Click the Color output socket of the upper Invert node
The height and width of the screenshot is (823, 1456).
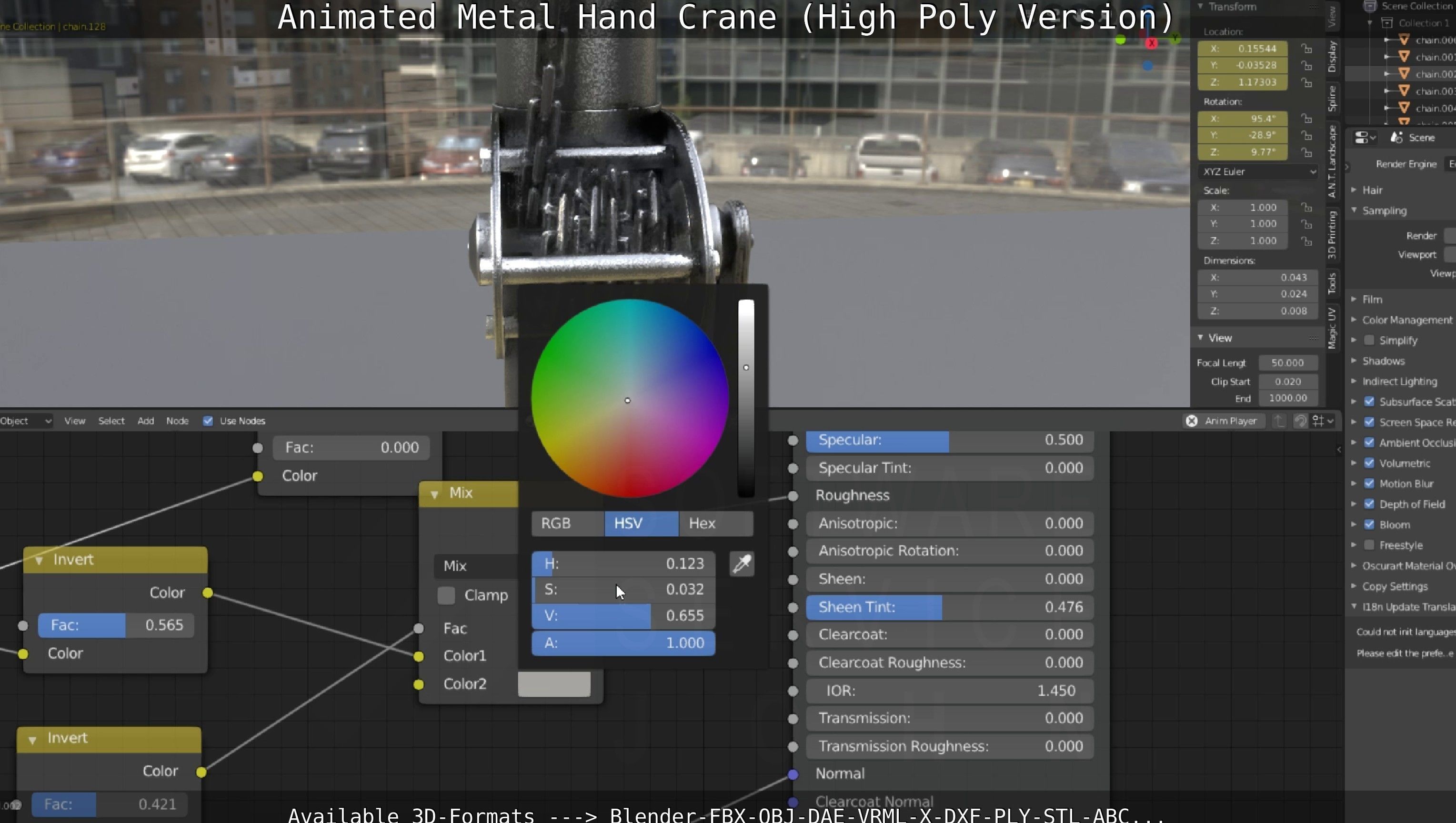pos(208,593)
